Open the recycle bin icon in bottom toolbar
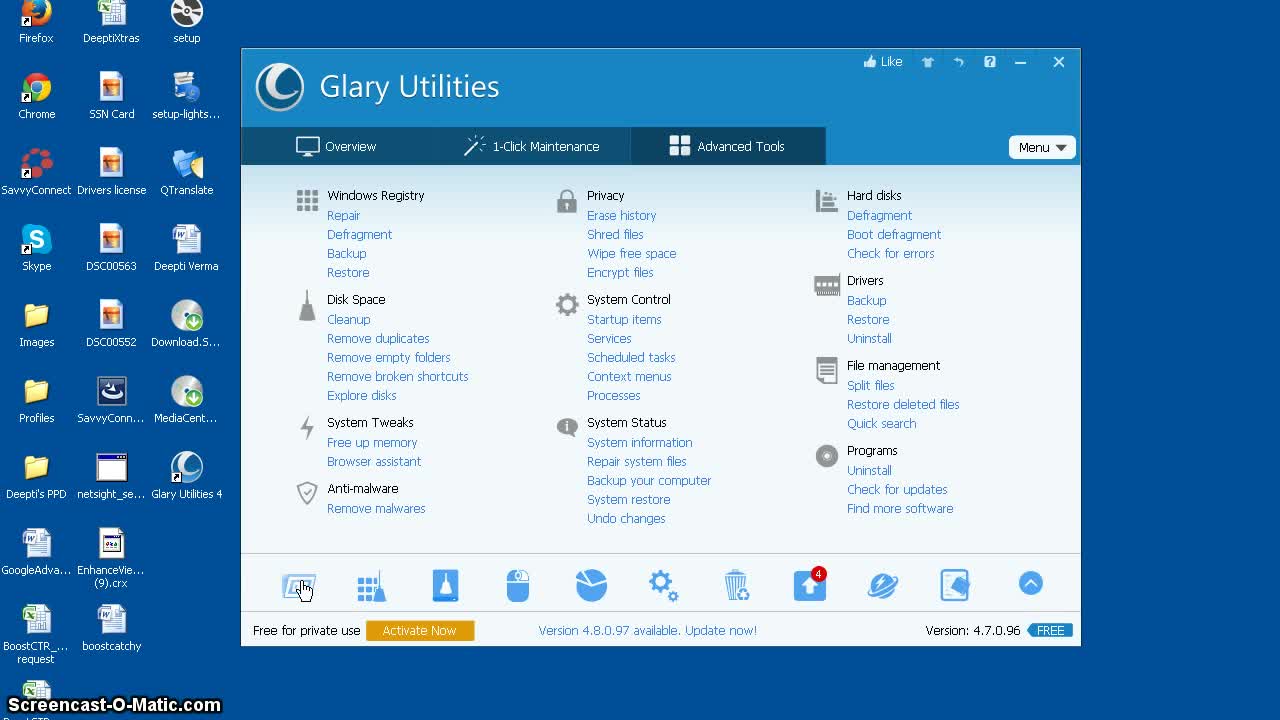1280x720 pixels. (737, 585)
